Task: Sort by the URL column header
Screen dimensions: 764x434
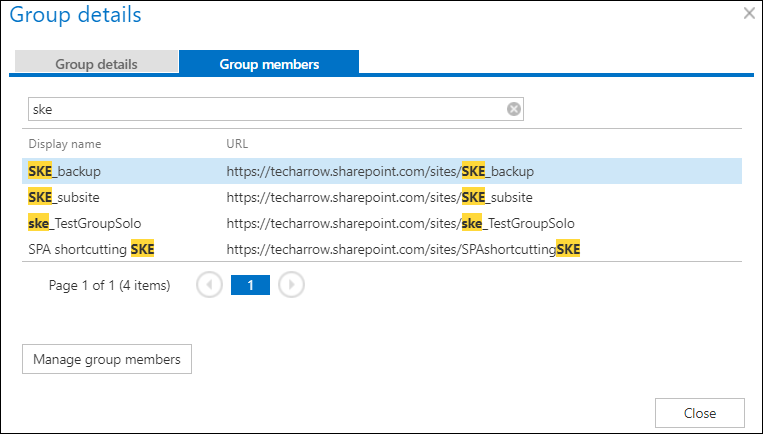Action: pos(237,144)
